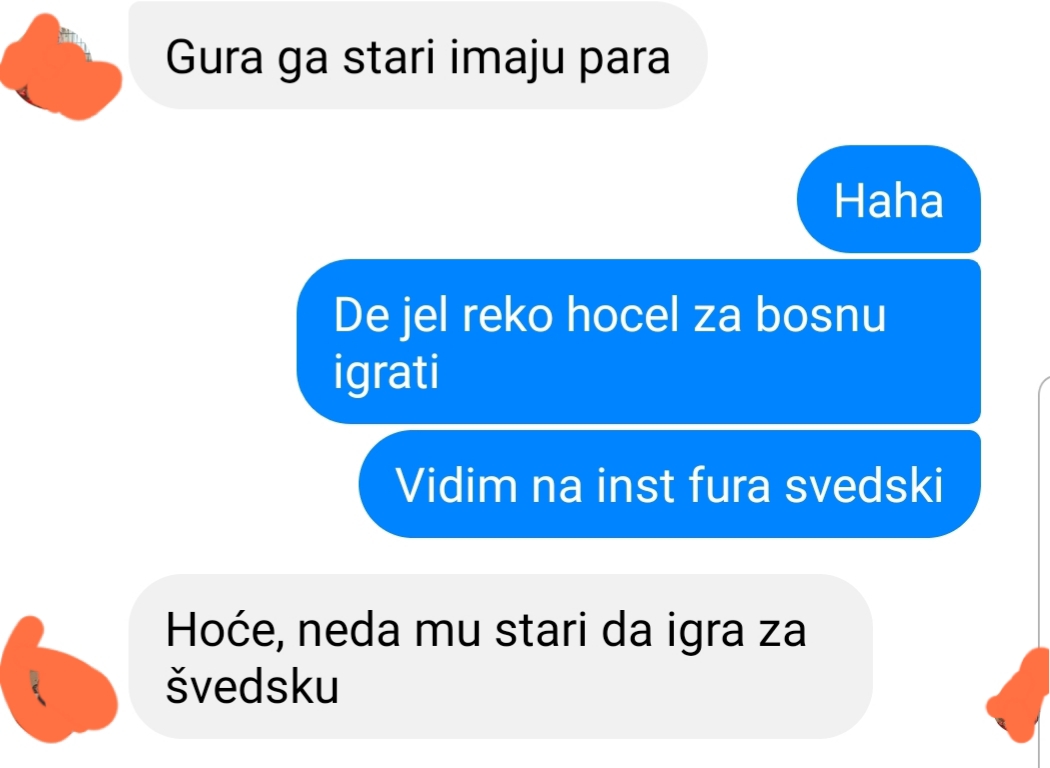Select the blue "Haha" message bubble
1050x768 pixels.
click(x=889, y=199)
